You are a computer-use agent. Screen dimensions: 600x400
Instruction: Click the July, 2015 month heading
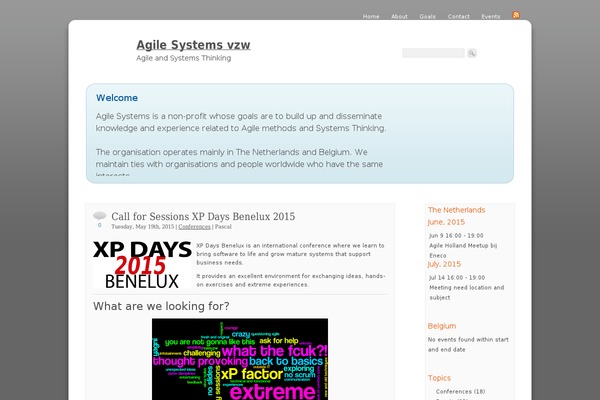click(444, 264)
